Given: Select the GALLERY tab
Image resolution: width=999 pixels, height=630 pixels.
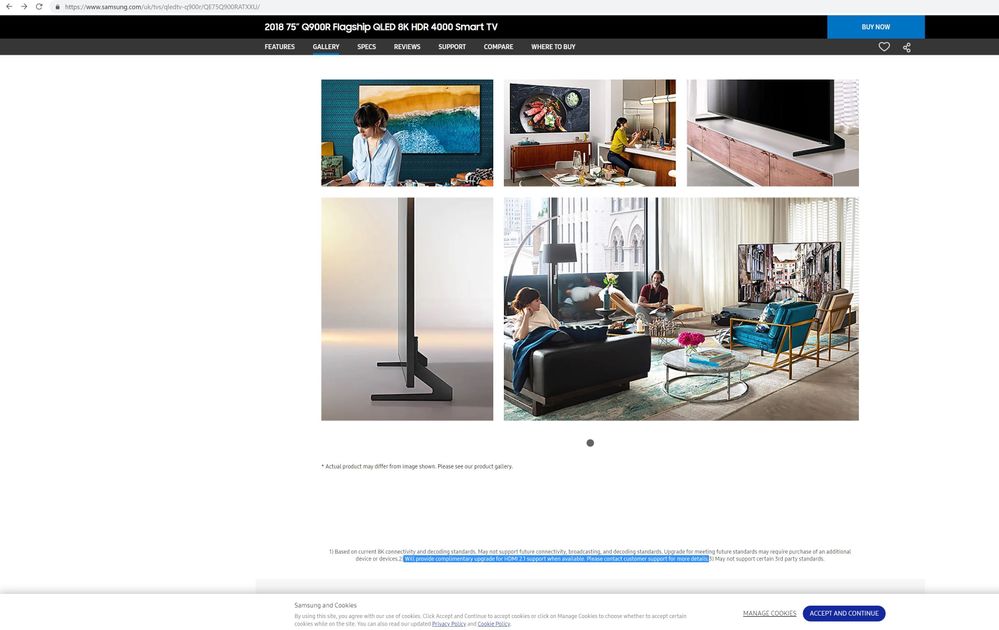Looking at the screenshot, I should [x=326, y=47].
